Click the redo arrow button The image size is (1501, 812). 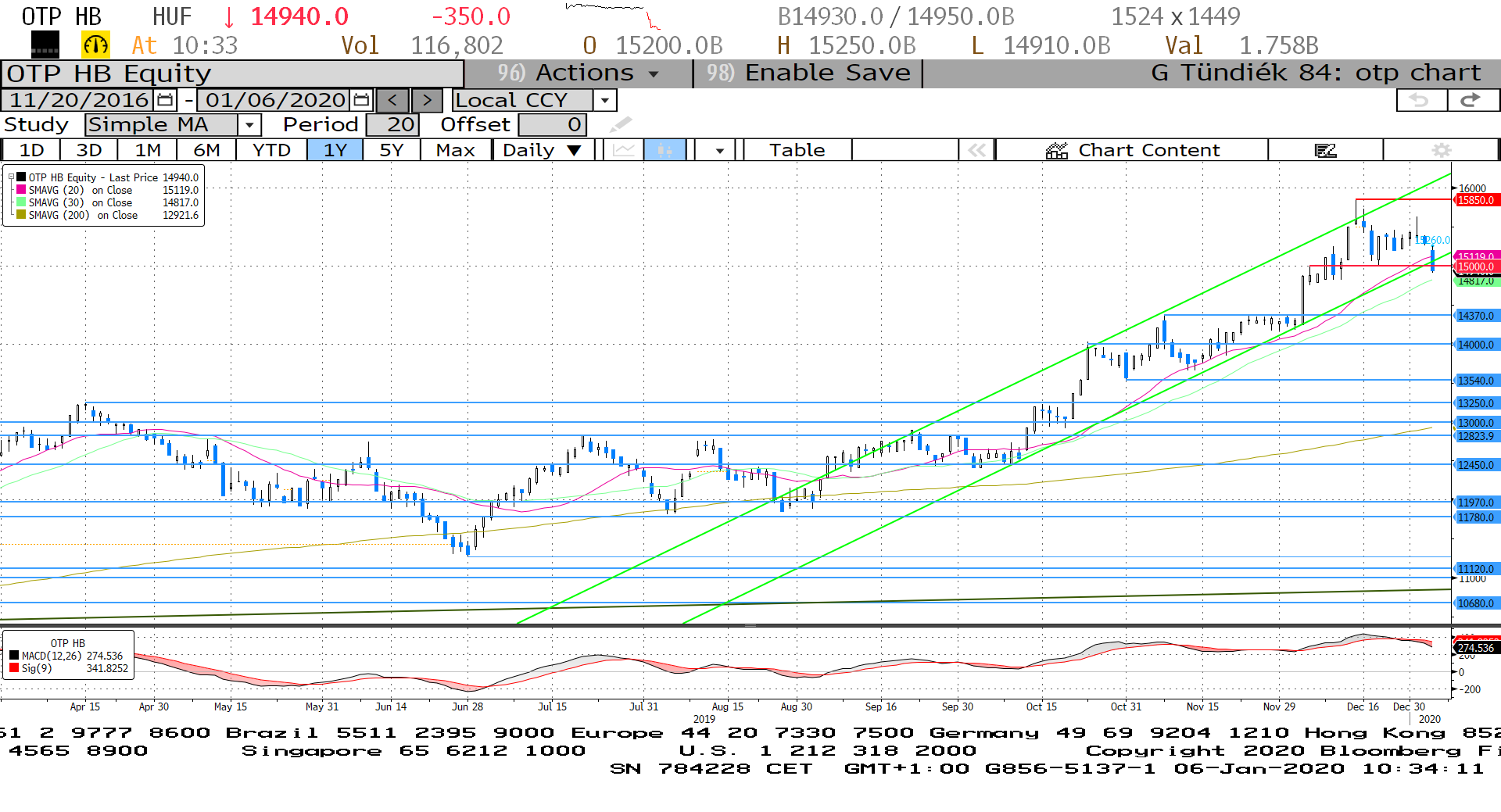click(1472, 100)
